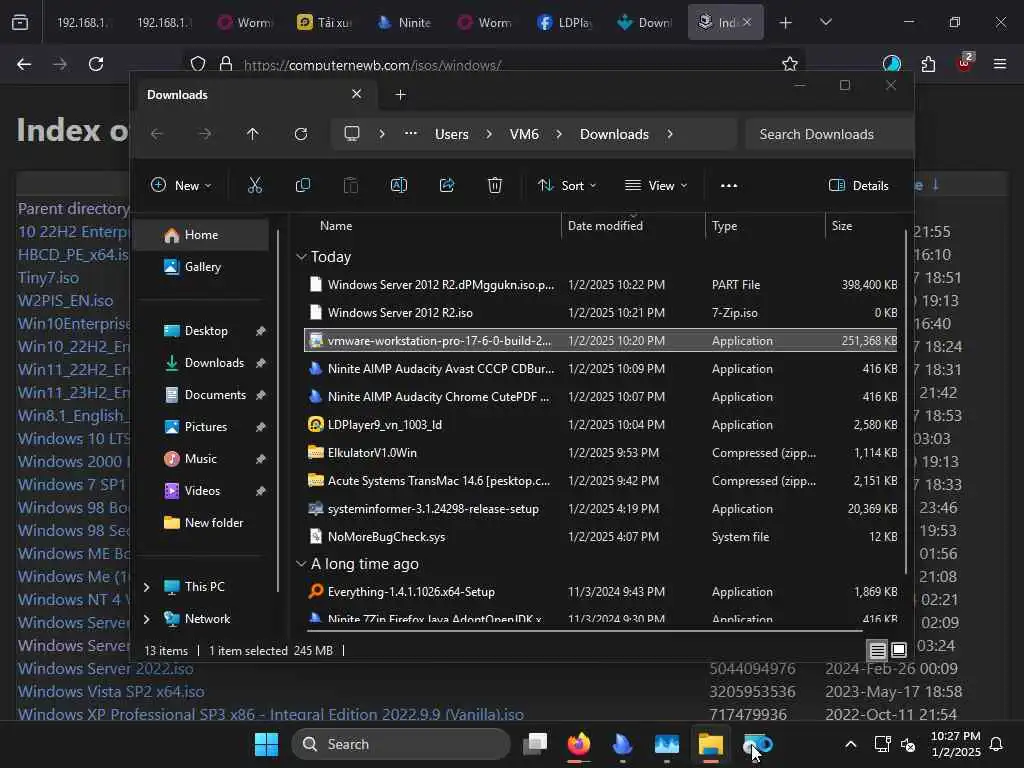Open the View dropdown menu
This screenshot has height=768, width=1024.
(656, 185)
